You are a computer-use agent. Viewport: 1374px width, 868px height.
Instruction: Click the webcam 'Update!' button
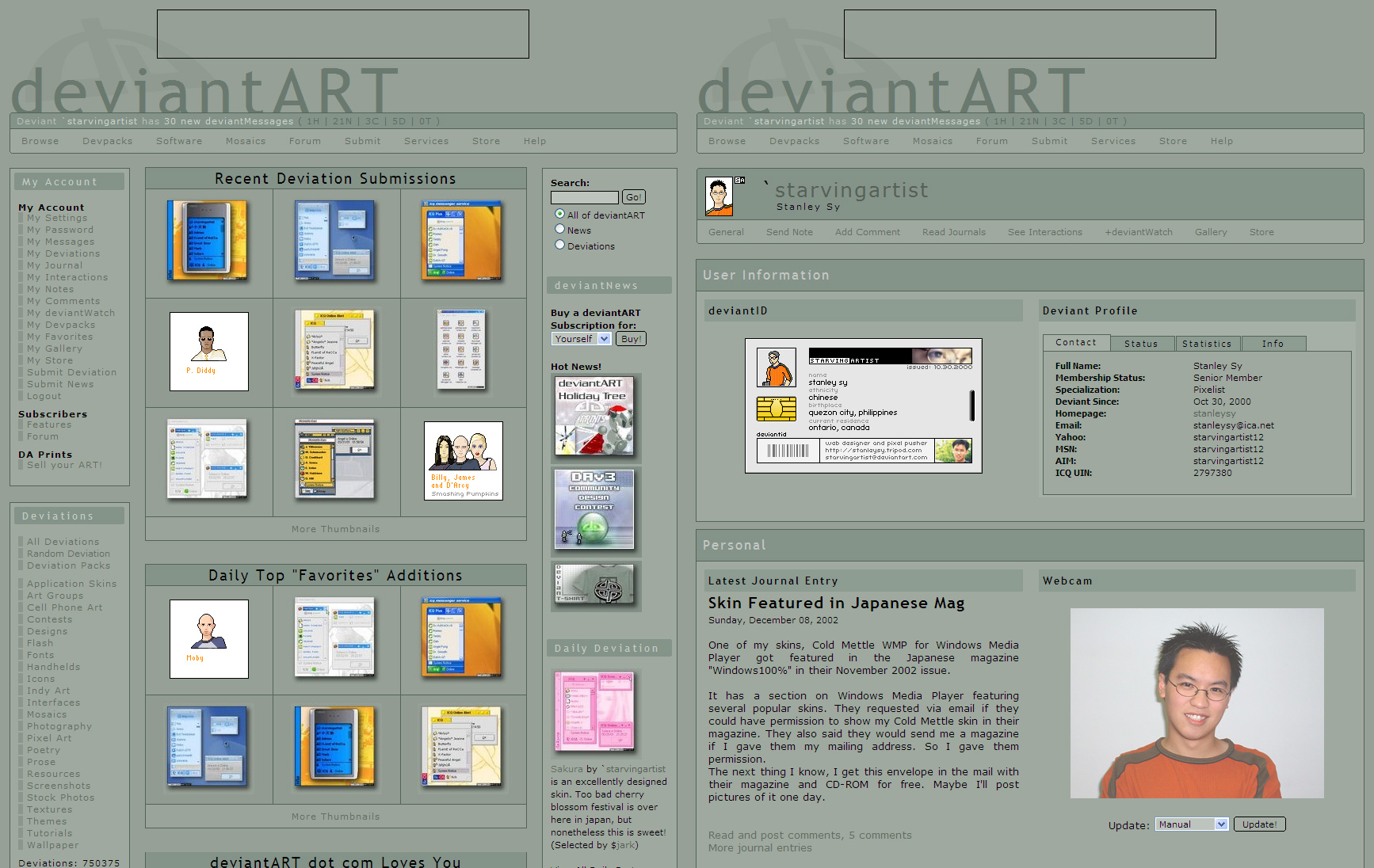pyautogui.click(x=1260, y=824)
